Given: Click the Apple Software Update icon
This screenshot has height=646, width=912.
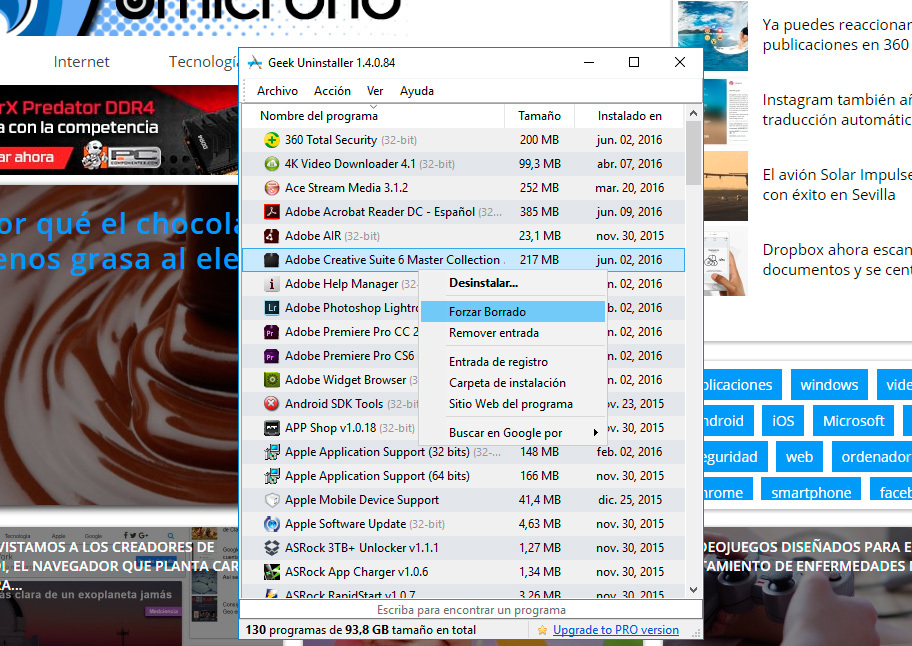Looking at the screenshot, I should (270, 523).
